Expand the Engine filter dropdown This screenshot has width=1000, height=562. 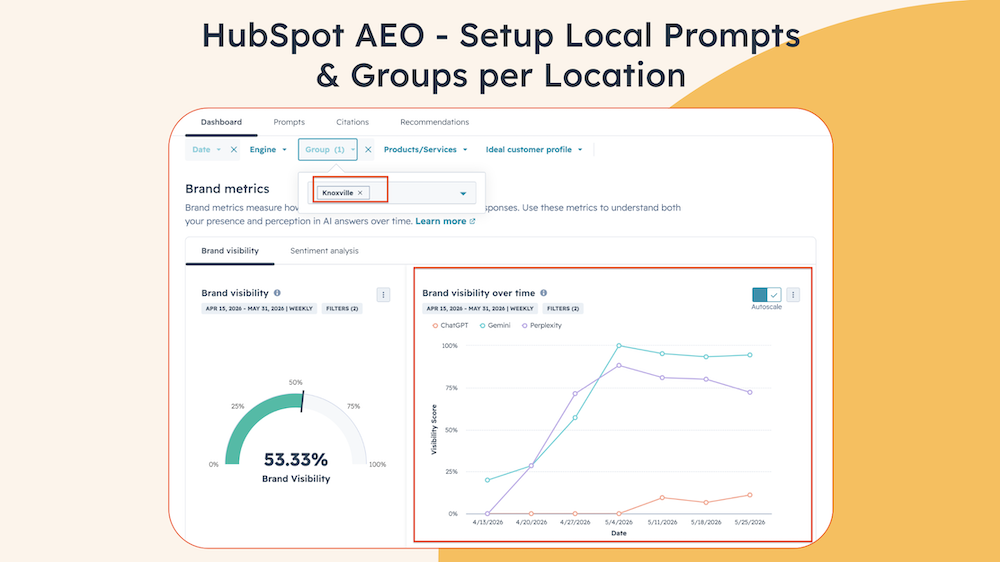268,149
